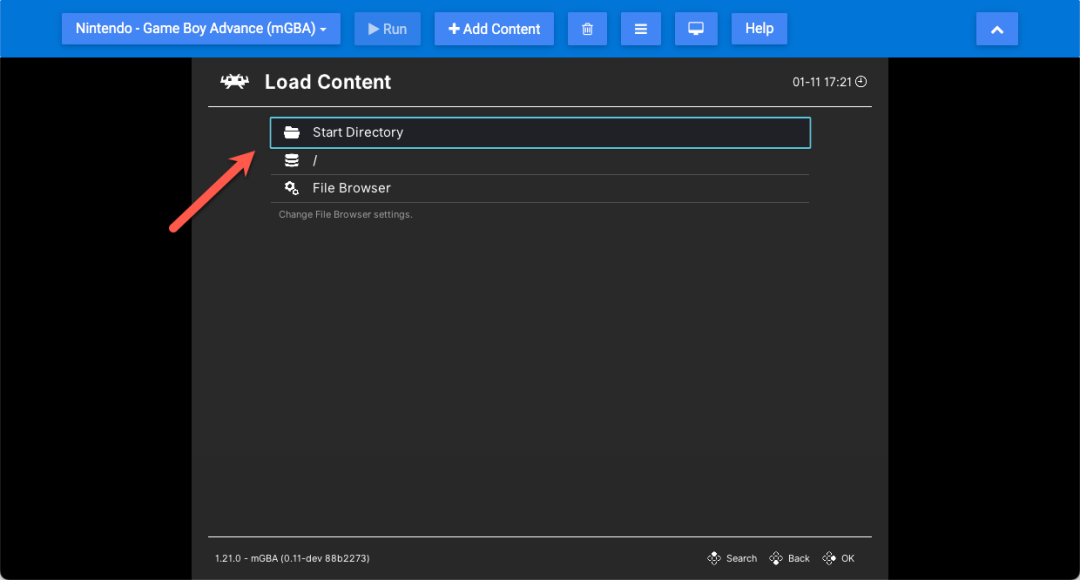Open the File Browser settings entry

coord(540,188)
